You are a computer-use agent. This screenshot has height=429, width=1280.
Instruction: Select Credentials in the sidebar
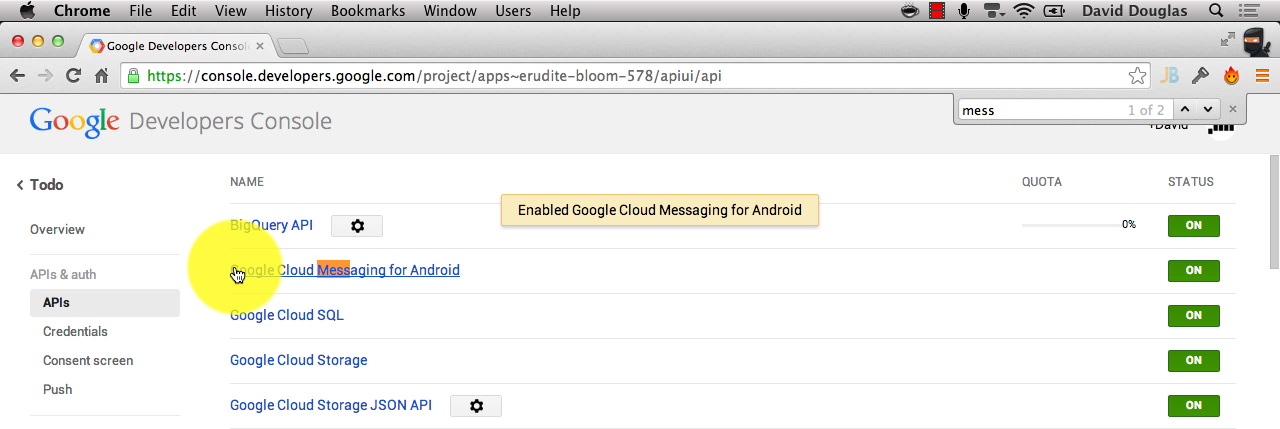[x=75, y=331]
